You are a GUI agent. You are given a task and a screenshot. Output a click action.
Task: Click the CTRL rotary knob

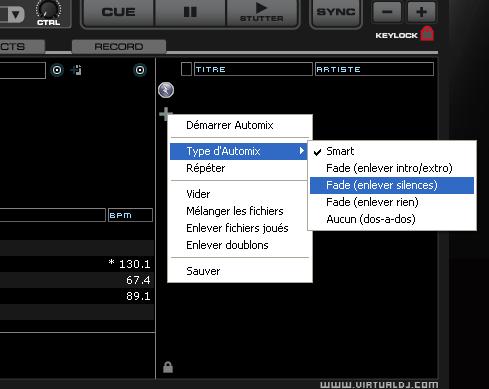[48, 9]
